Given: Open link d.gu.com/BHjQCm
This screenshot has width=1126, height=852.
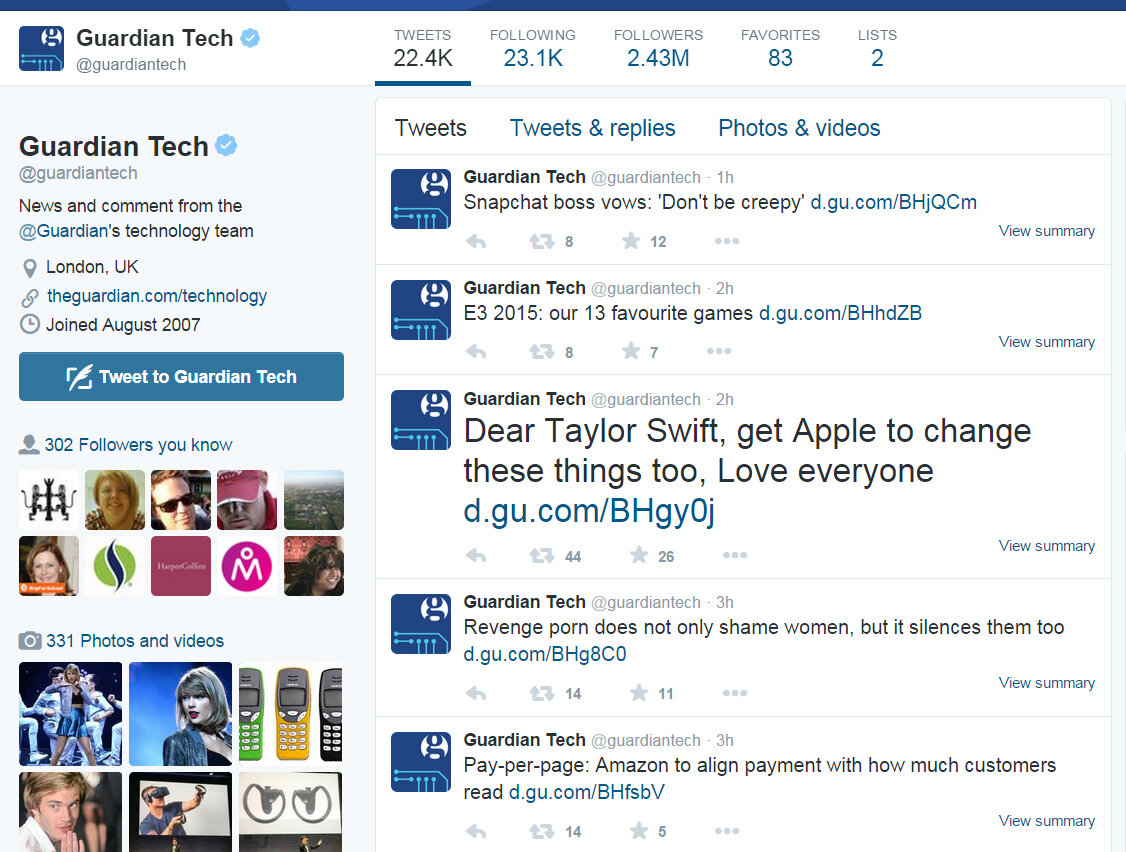Looking at the screenshot, I should [x=893, y=202].
